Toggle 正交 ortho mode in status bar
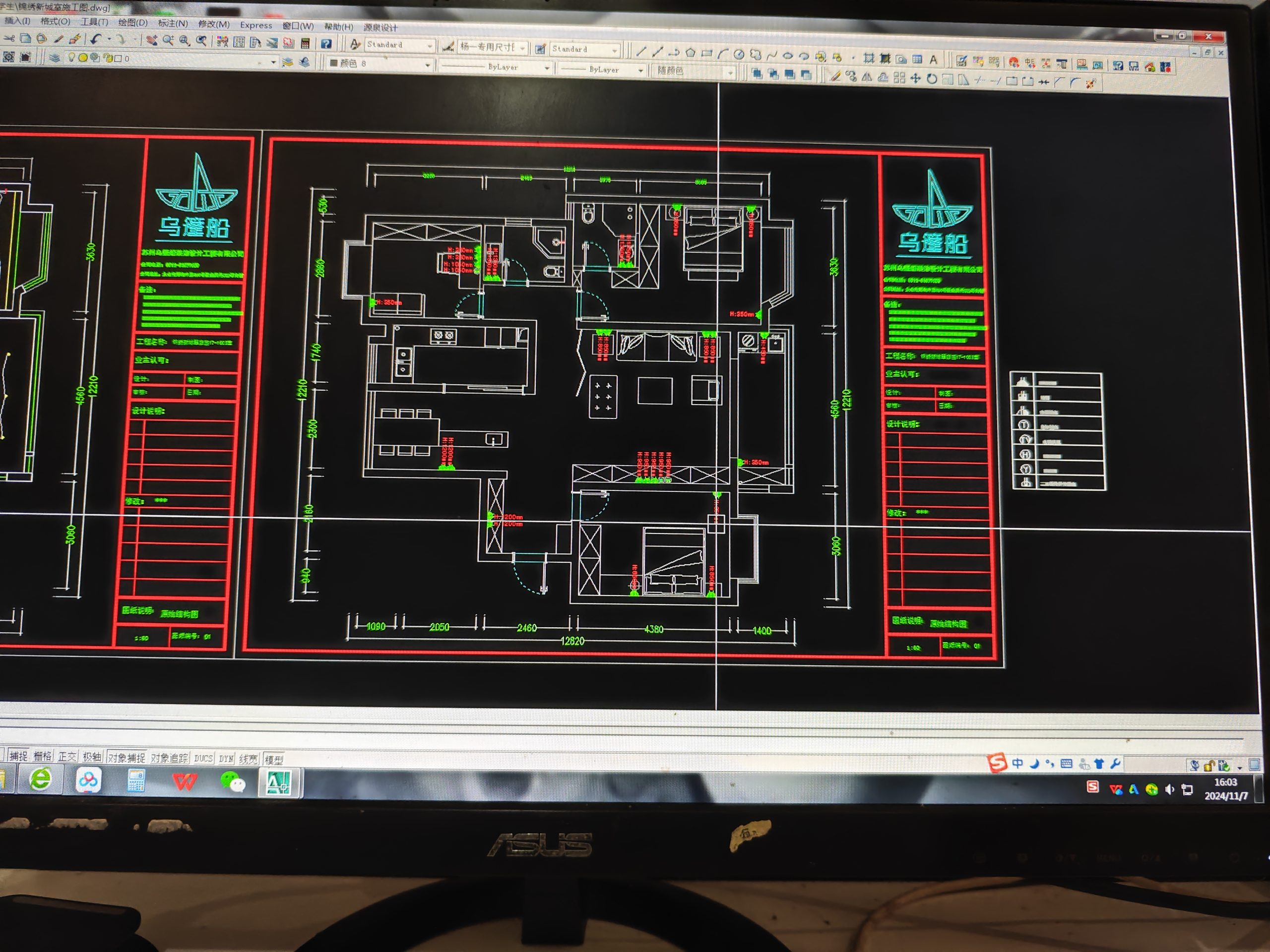The width and height of the screenshot is (1270, 952). coord(67,756)
